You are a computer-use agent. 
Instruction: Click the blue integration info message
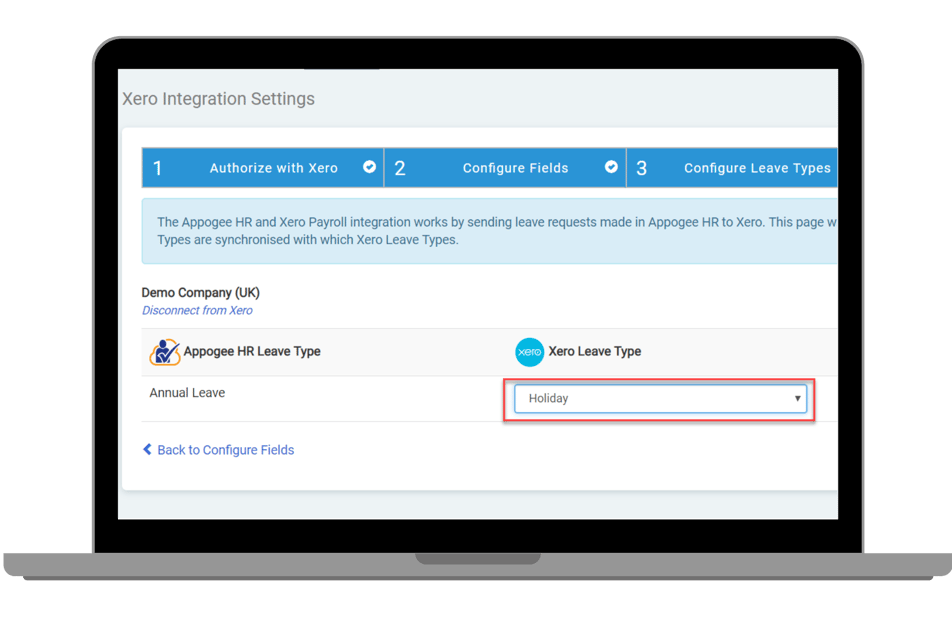[x=489, y=231]
